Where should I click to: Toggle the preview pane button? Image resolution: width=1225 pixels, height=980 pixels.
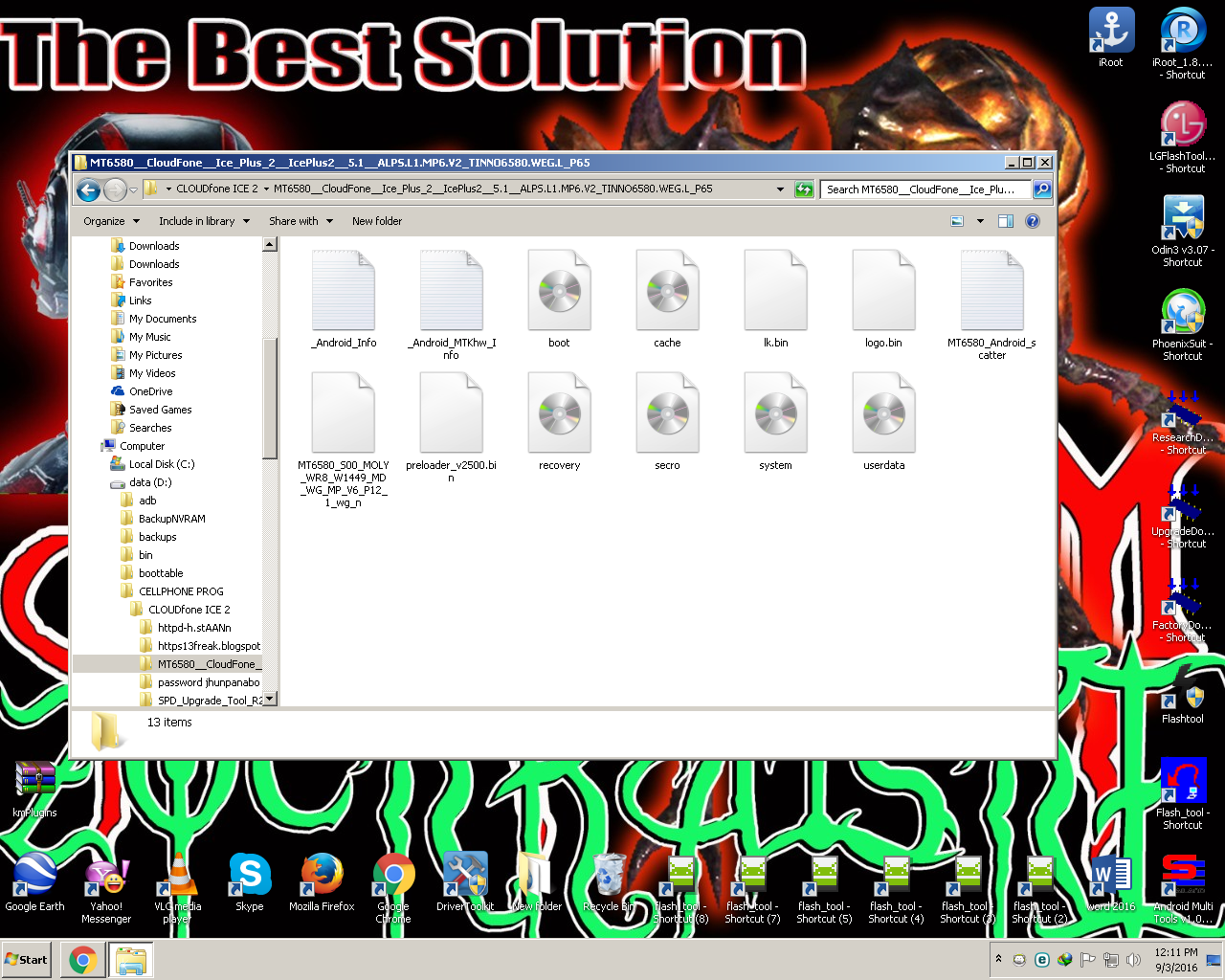(1006, 221)
